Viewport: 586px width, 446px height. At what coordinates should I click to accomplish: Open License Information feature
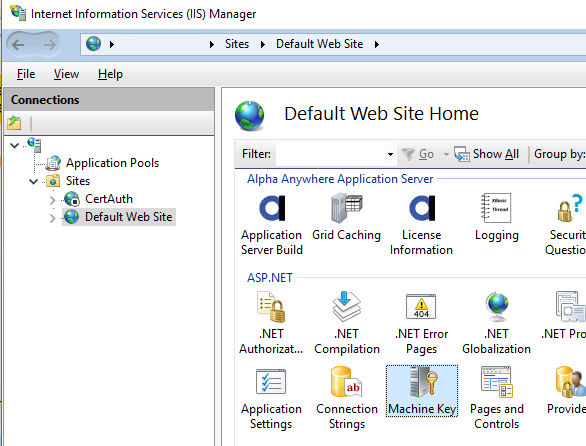(x=421, y=224)
